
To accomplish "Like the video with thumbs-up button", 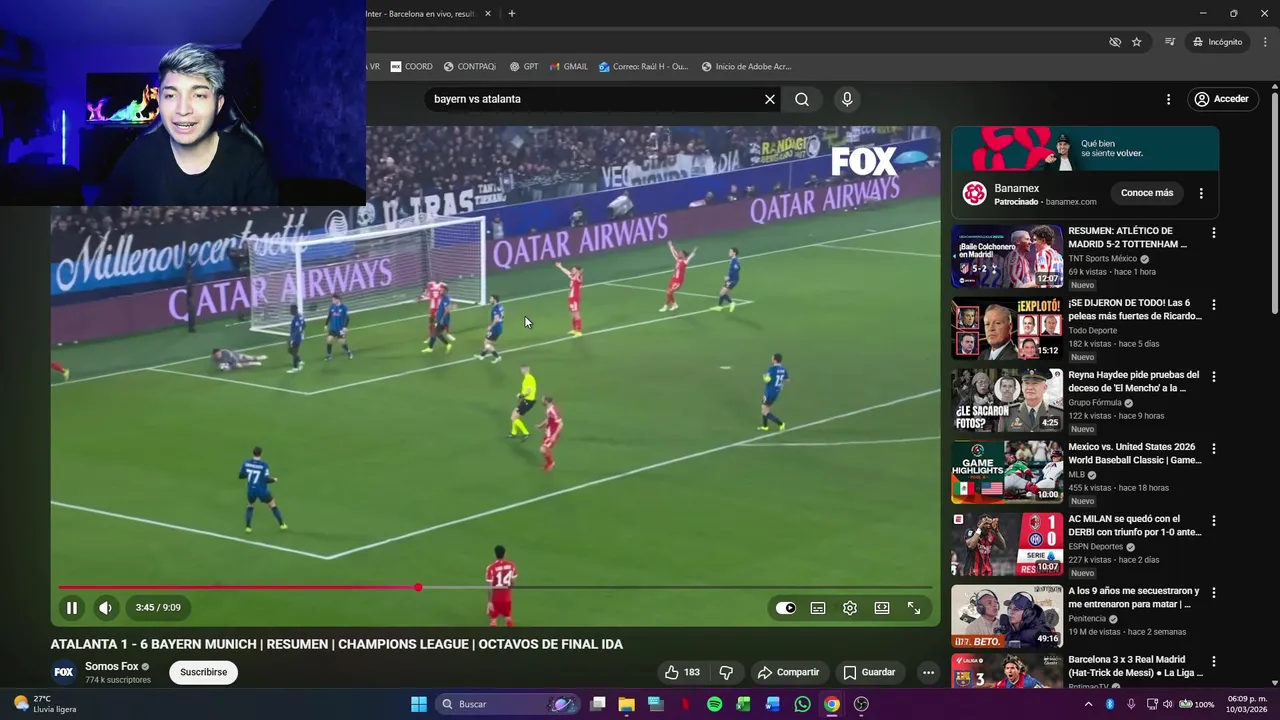I will (x=682, y=673).
